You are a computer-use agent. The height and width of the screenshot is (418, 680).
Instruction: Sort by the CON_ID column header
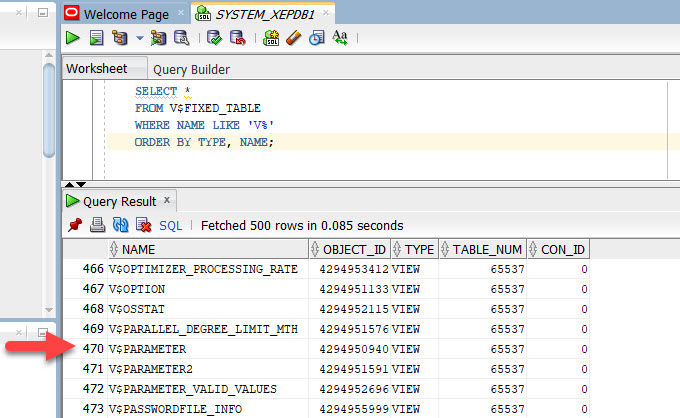pyautogui.click(x=558, y=249)
